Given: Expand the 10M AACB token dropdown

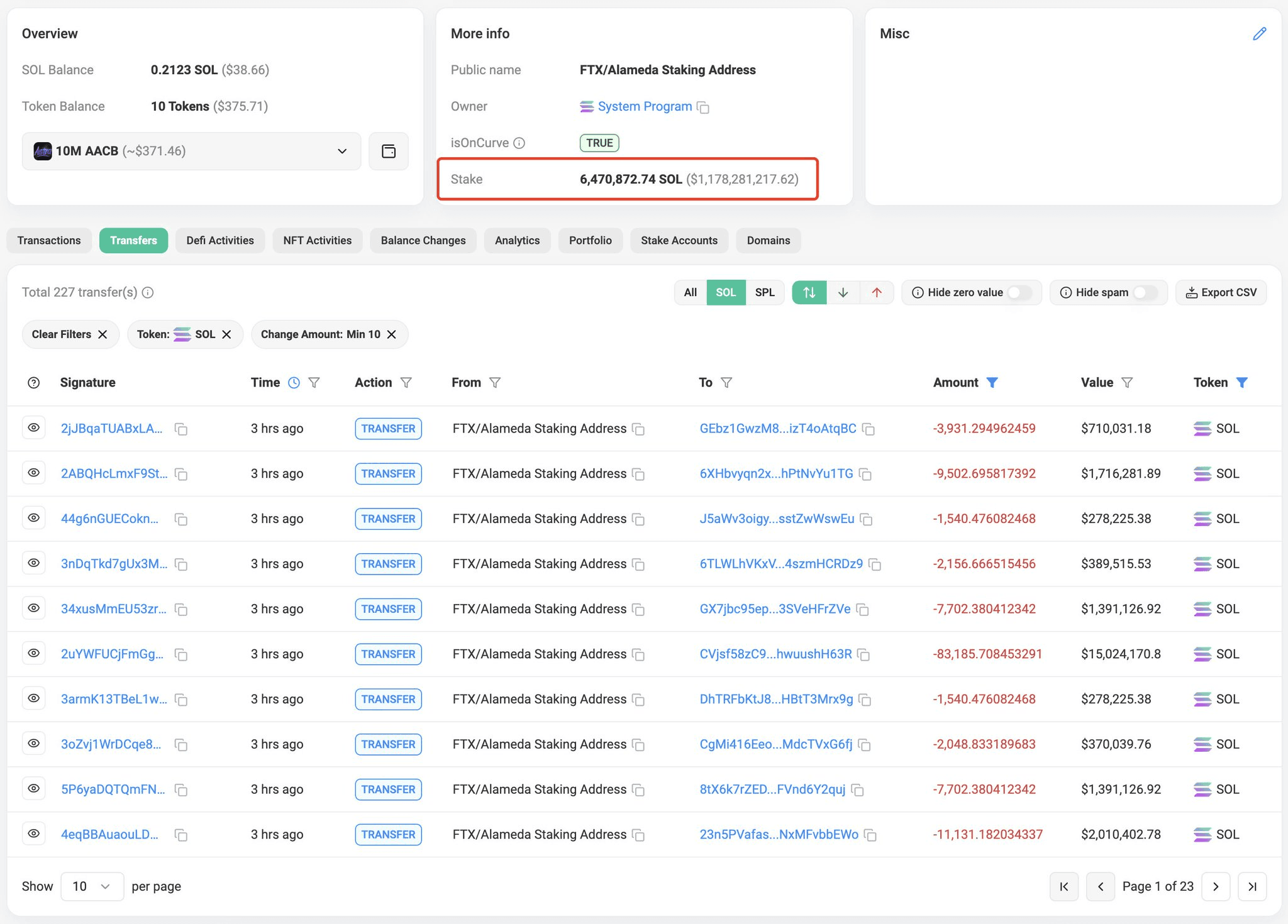Looking at the screenshot, I should [191, 151].
